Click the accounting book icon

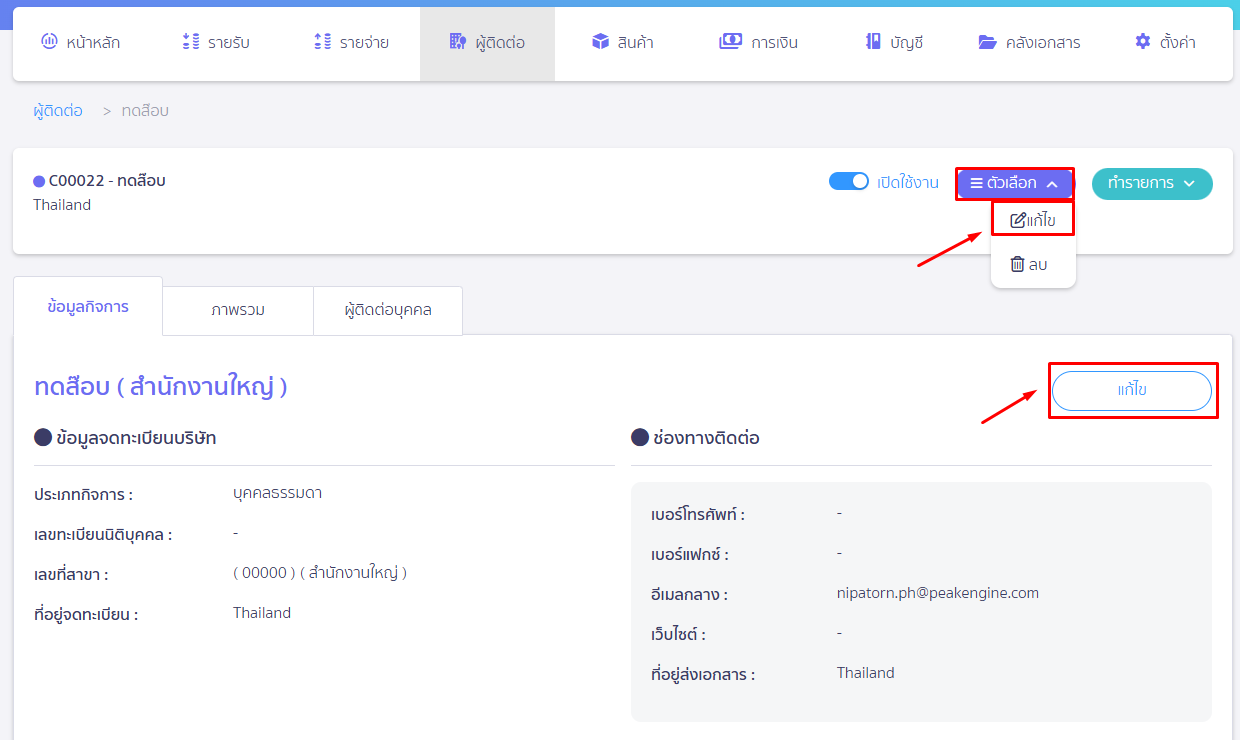873,42
